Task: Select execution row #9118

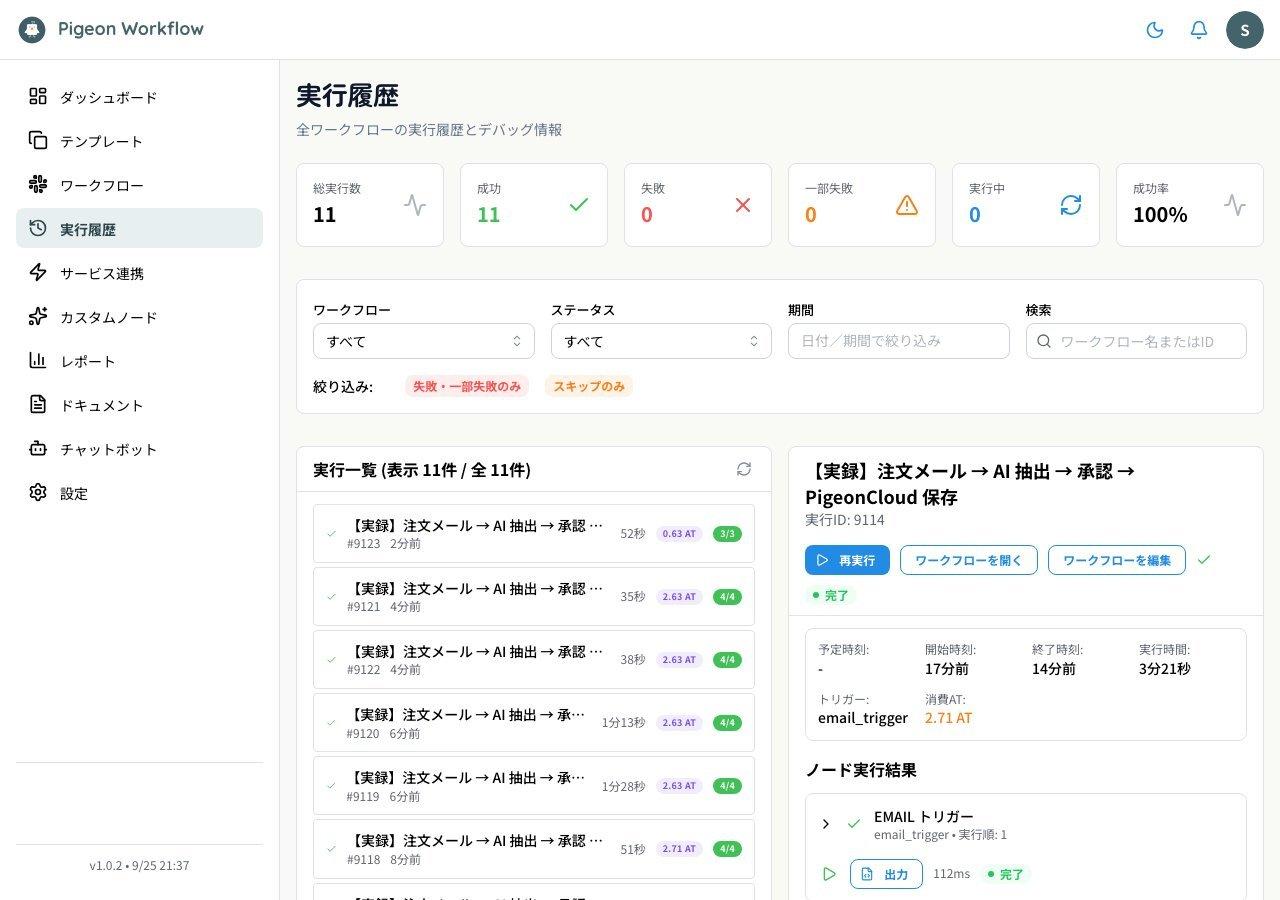Action: [x=534, y=849]
